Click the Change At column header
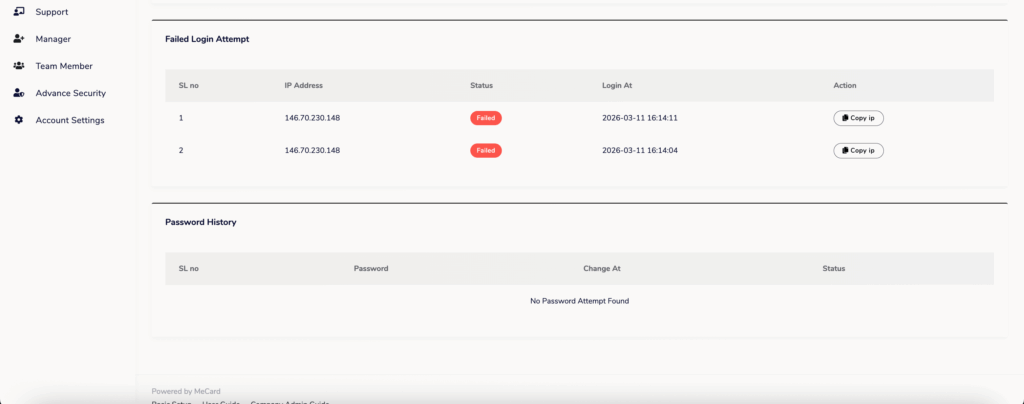The width and height of the screenshot is (1024, 404). click(x=602, y=269)
